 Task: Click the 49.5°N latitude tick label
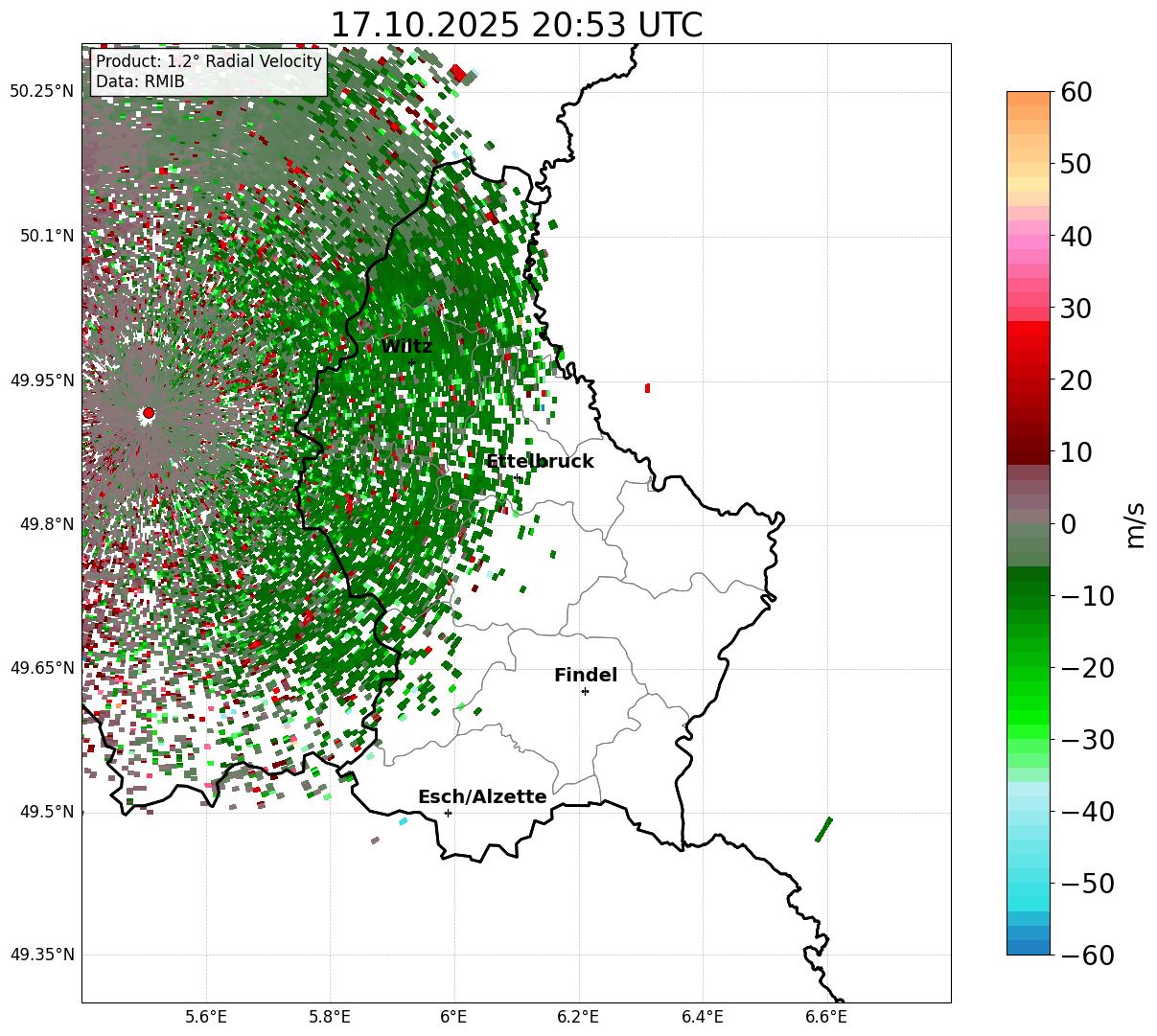(45, 812)
